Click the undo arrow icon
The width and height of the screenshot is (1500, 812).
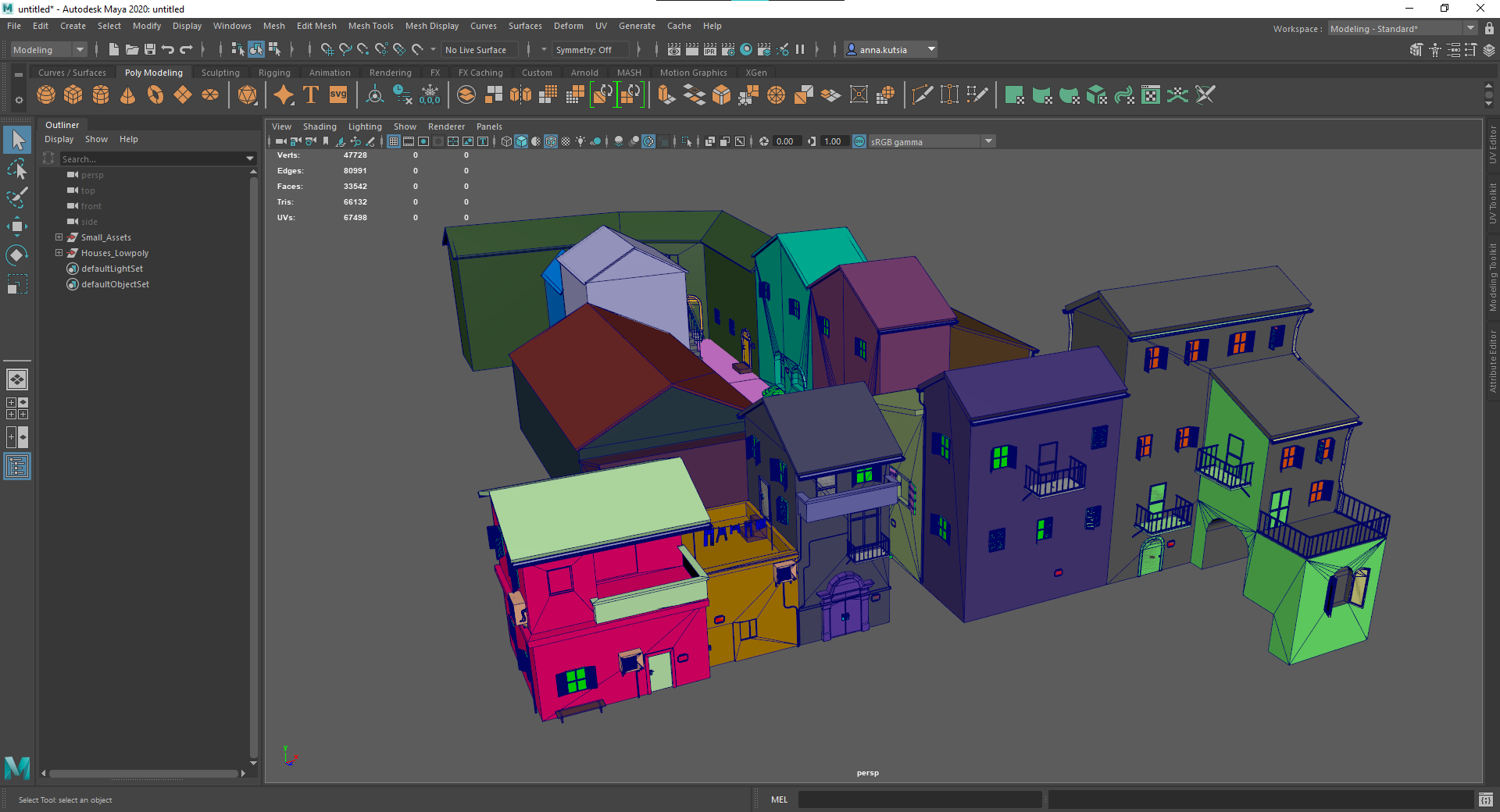[168, 49]
